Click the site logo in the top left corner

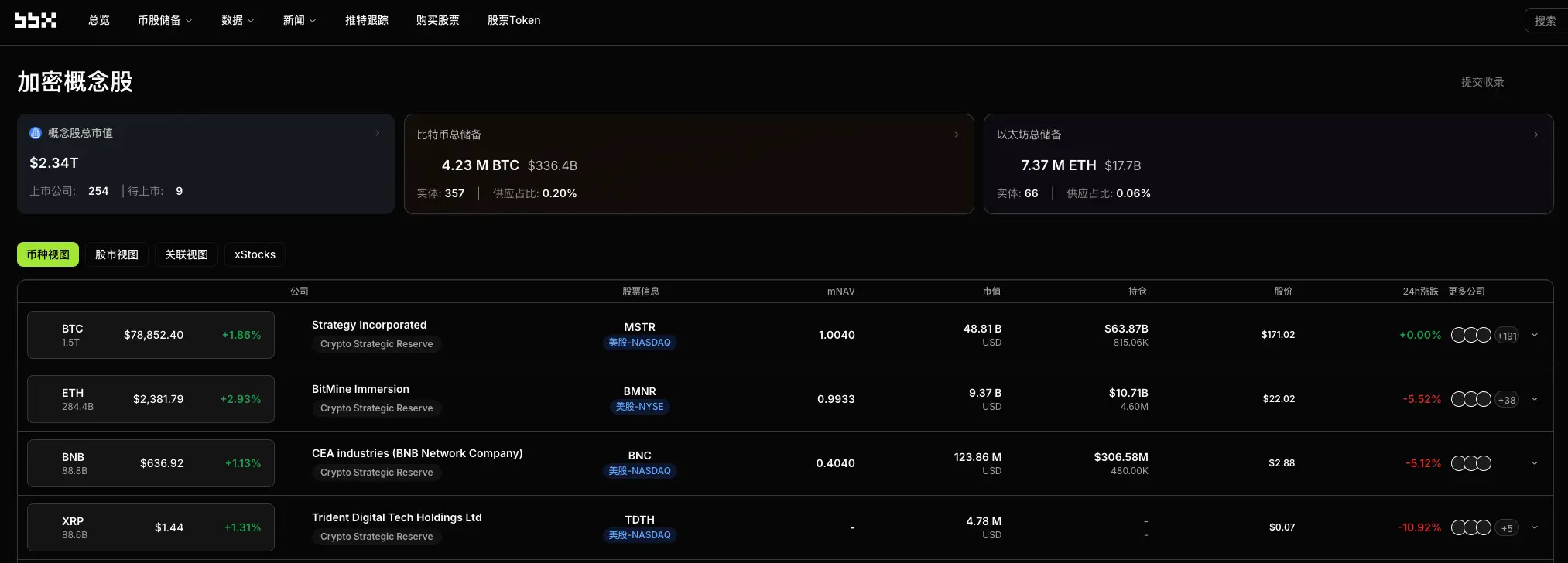[x=36, y=20]
